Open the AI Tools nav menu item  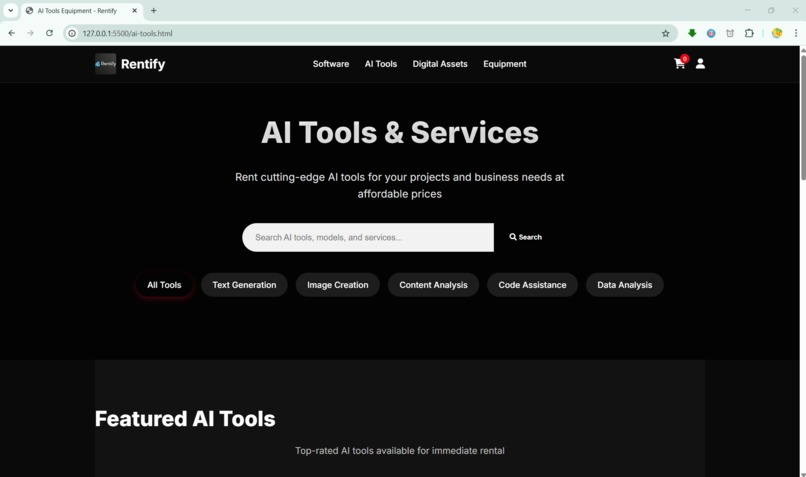(x=381, y=64)
